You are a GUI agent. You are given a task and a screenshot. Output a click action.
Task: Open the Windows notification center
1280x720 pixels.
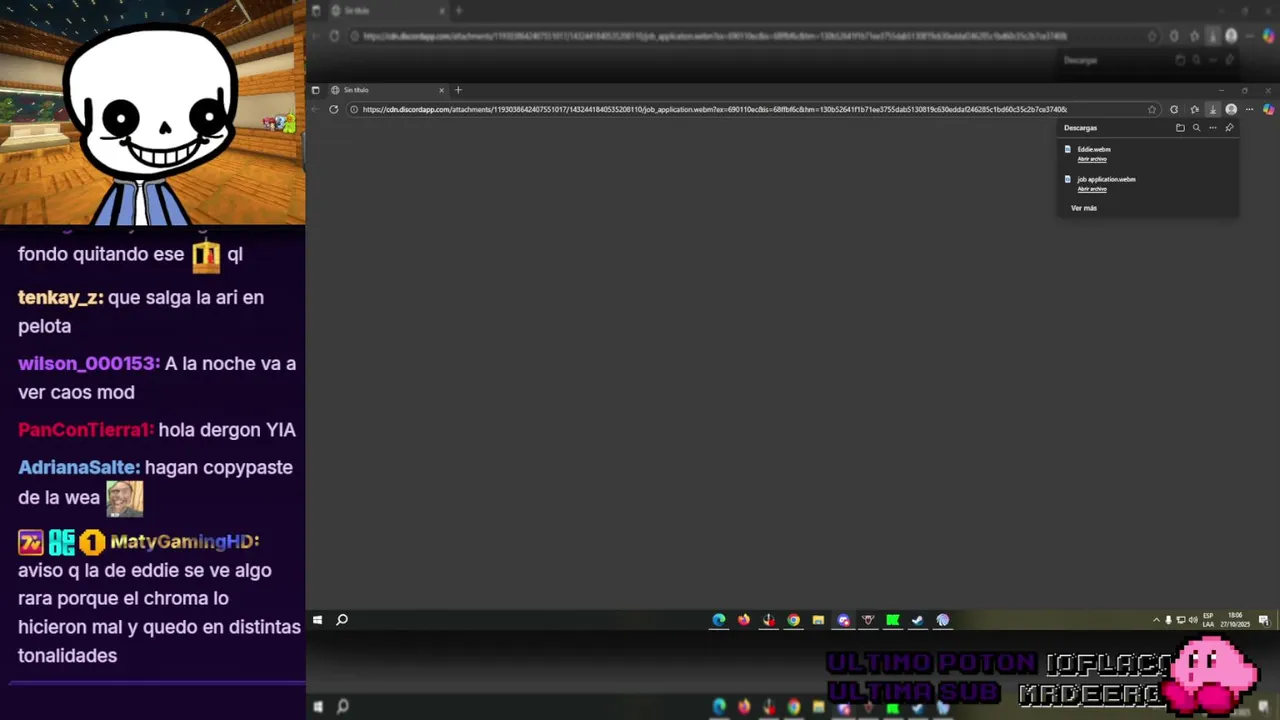pyautogui.click(x=1264, y=620)
